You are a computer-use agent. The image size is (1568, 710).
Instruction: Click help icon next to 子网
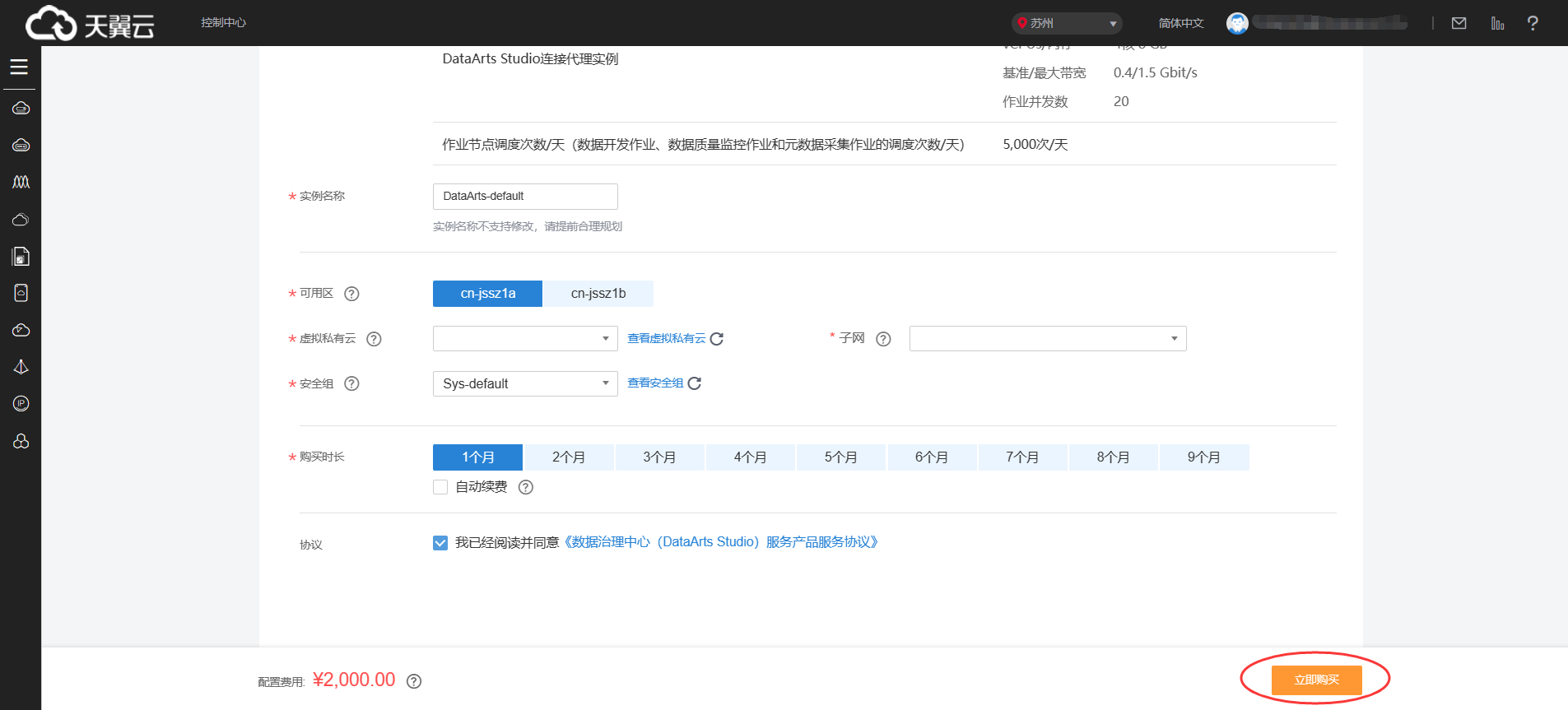883,339
